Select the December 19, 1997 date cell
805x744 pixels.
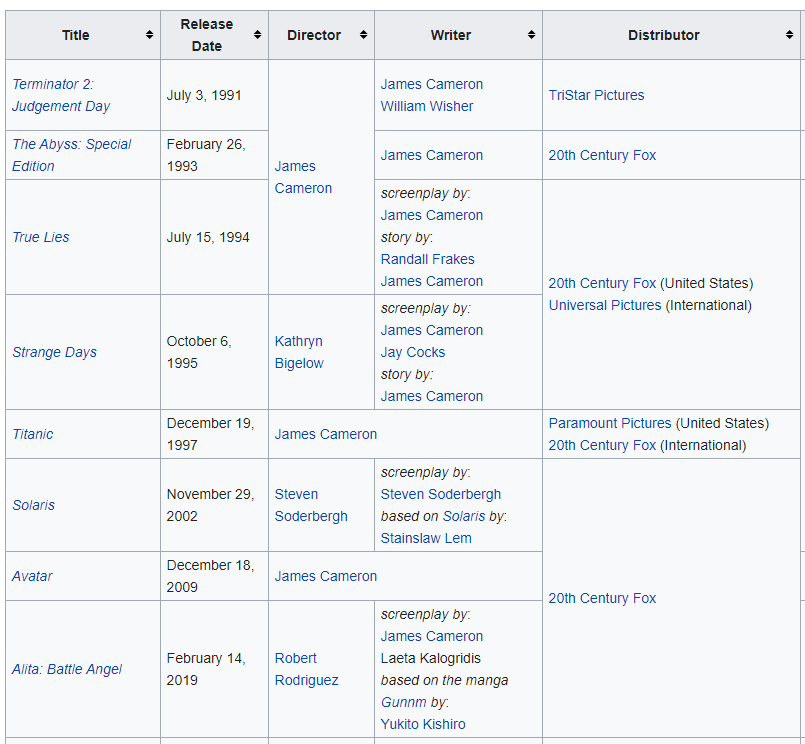pos(214,434)
